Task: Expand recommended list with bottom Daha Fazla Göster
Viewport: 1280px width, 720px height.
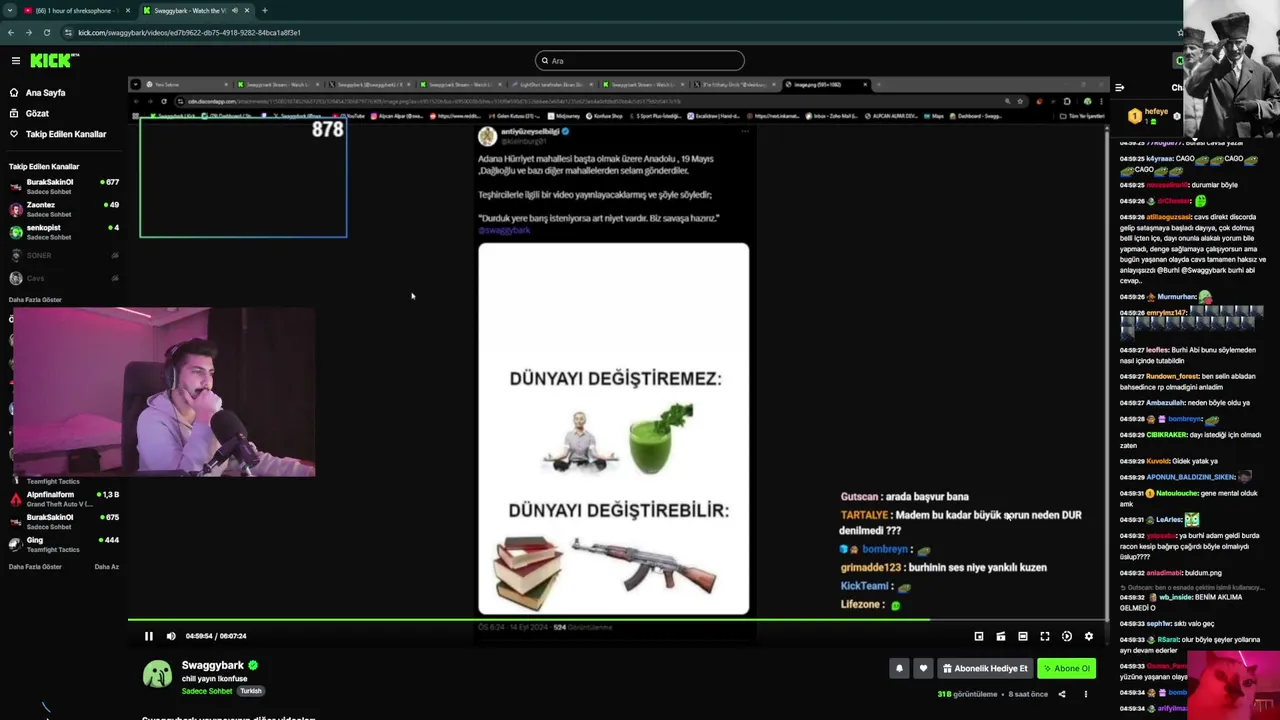Action: (x=35, y=567)
